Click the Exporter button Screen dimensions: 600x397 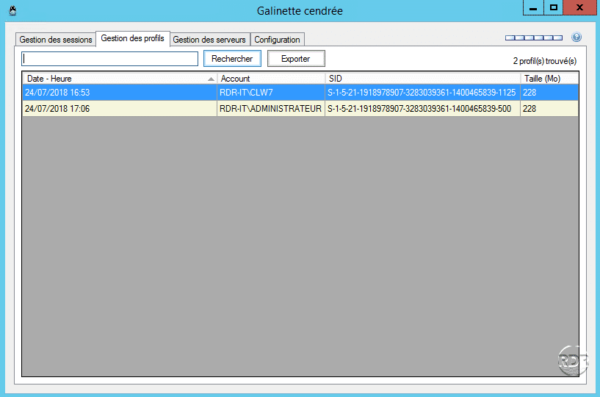click(x=296, y=59)
